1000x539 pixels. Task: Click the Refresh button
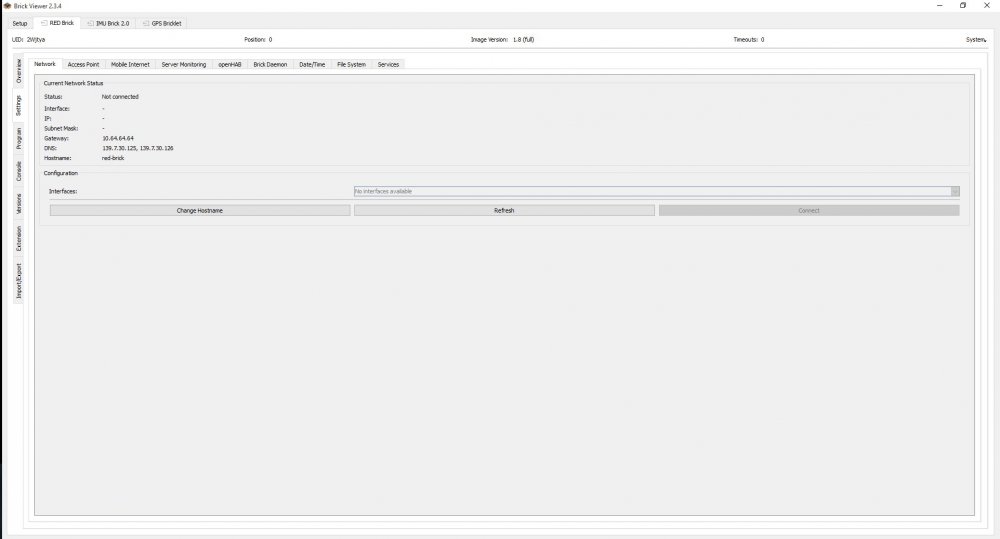pyautogui.click(x=504, y=211)
